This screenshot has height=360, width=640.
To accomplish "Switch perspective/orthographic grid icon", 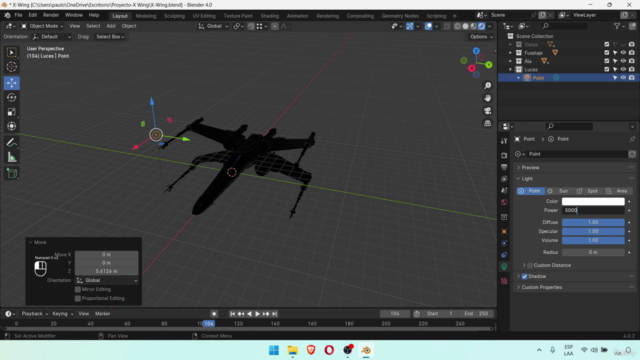I will [x=487, y=123].
